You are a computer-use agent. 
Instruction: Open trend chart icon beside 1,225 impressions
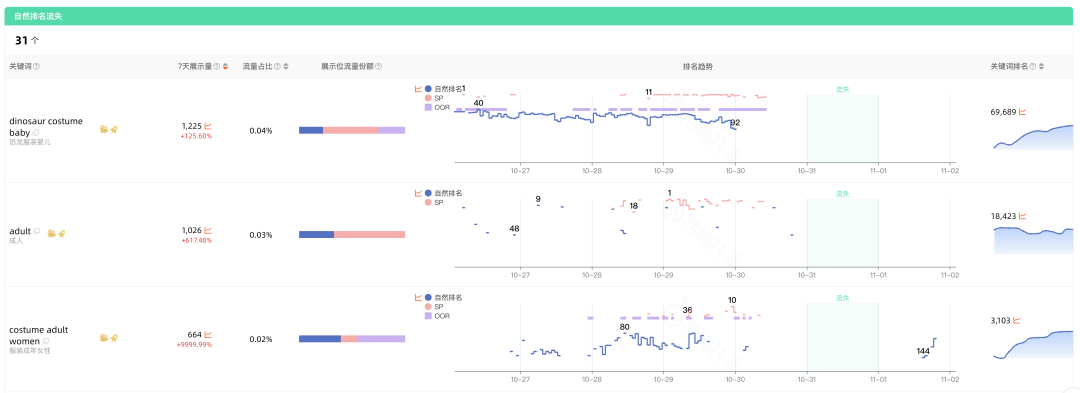click(x=207, y=126)
